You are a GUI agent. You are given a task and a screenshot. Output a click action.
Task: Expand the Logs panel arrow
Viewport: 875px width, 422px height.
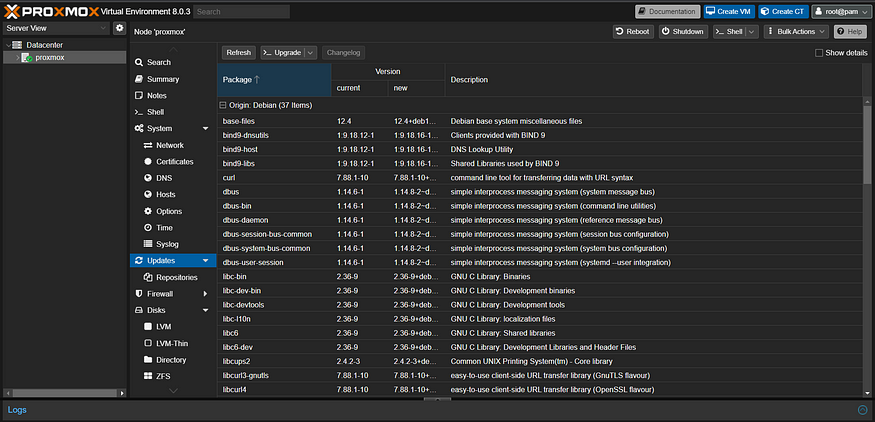pyautogui.click(x=863, y=410)
